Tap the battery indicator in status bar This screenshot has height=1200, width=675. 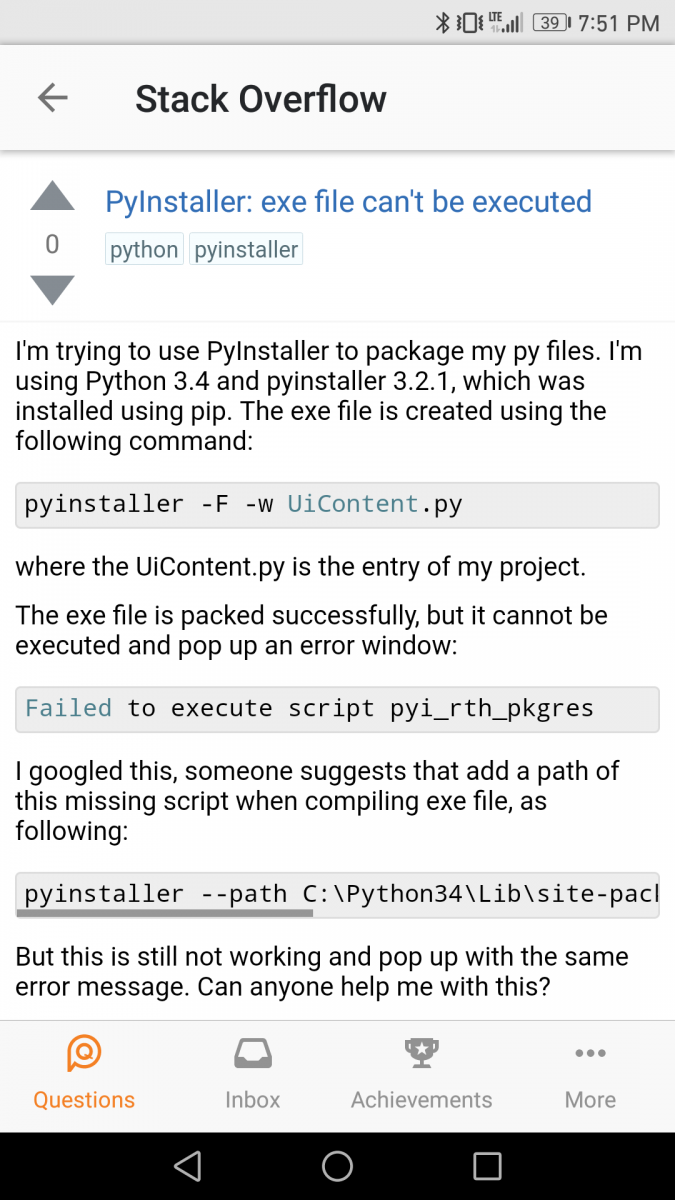coord(551,23)
